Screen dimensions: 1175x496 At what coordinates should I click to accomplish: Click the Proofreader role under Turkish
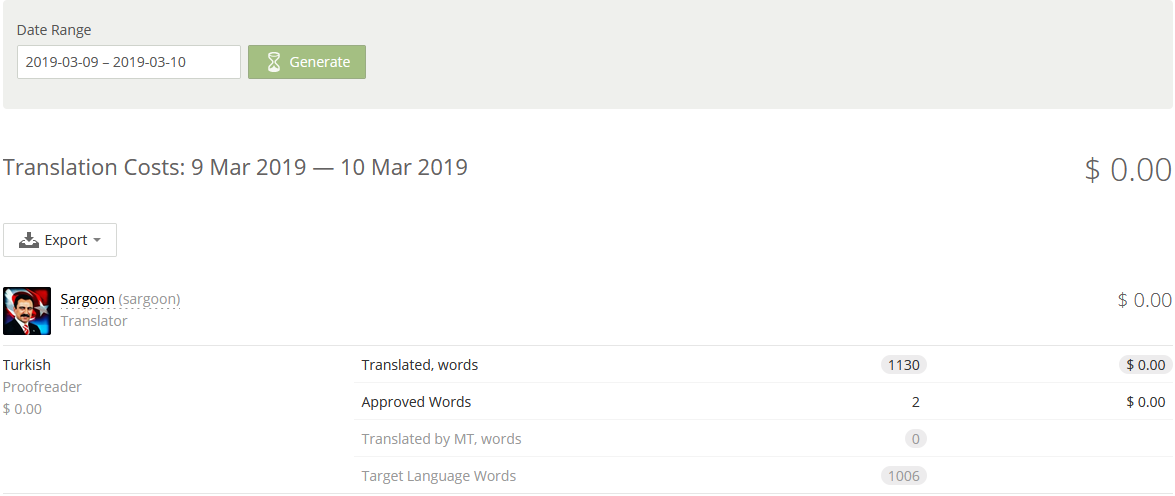(42, 387)
